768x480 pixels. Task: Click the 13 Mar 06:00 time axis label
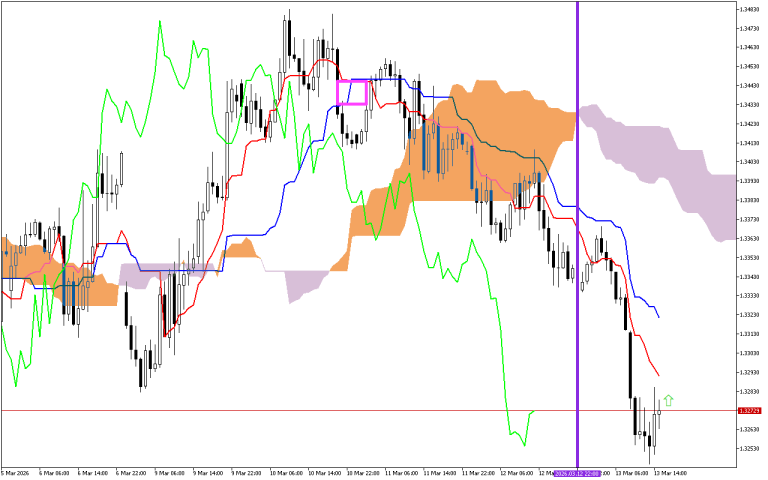click(x=631, y=473)
